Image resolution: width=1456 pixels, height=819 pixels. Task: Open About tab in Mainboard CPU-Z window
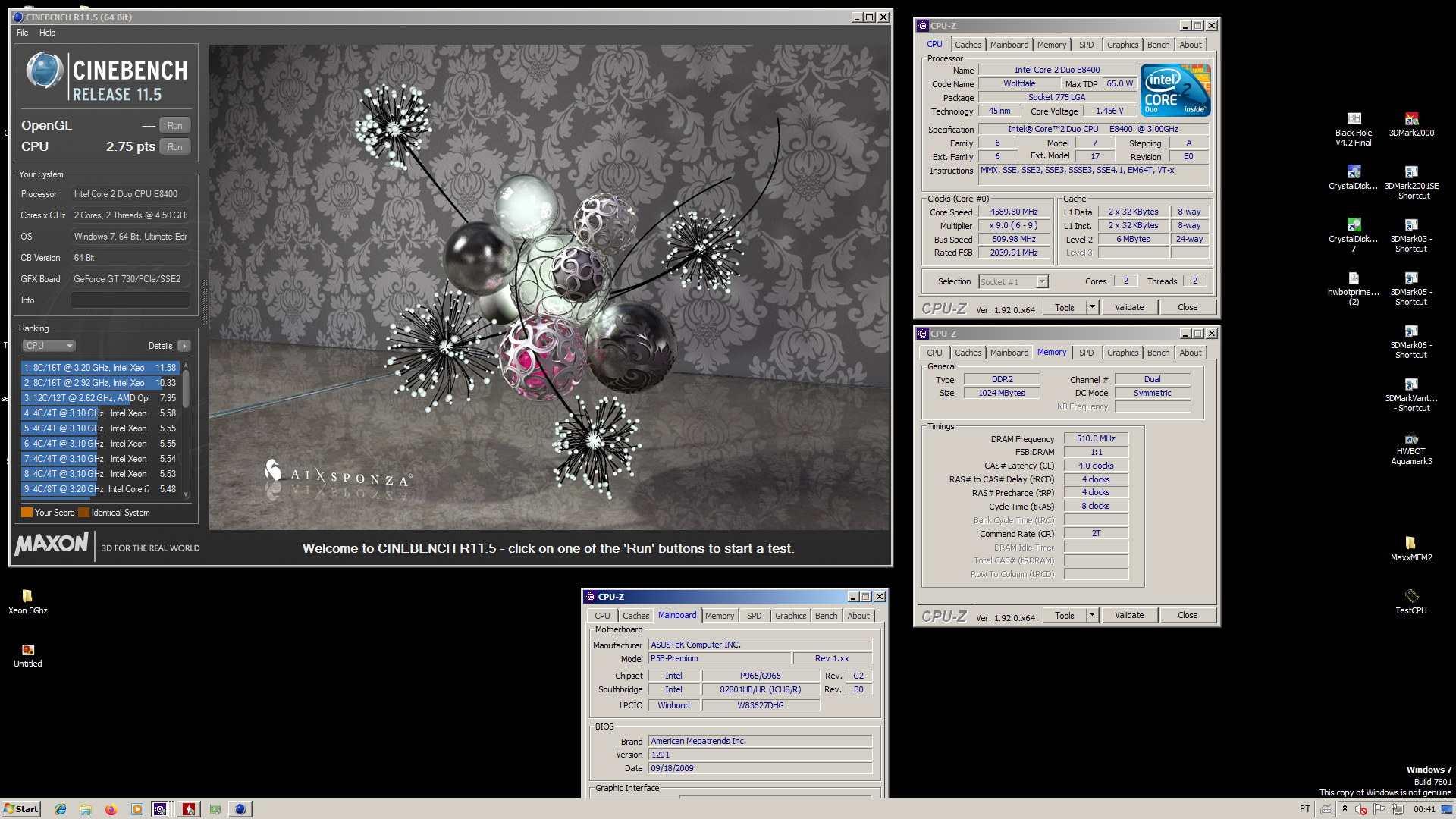coord(858,616)
